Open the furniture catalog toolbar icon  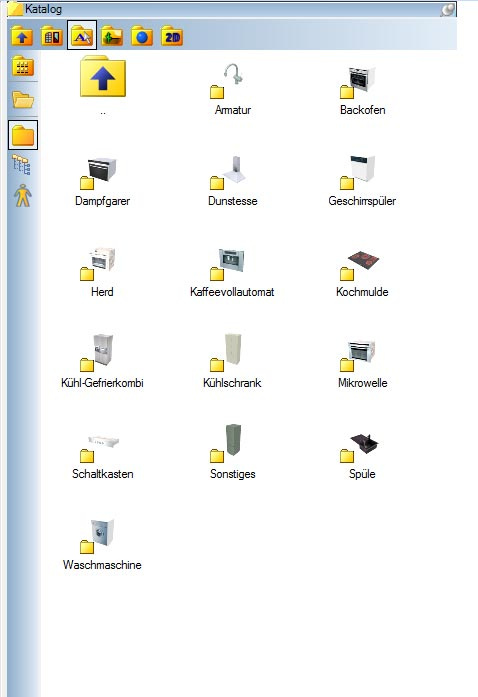coord(52,36)
